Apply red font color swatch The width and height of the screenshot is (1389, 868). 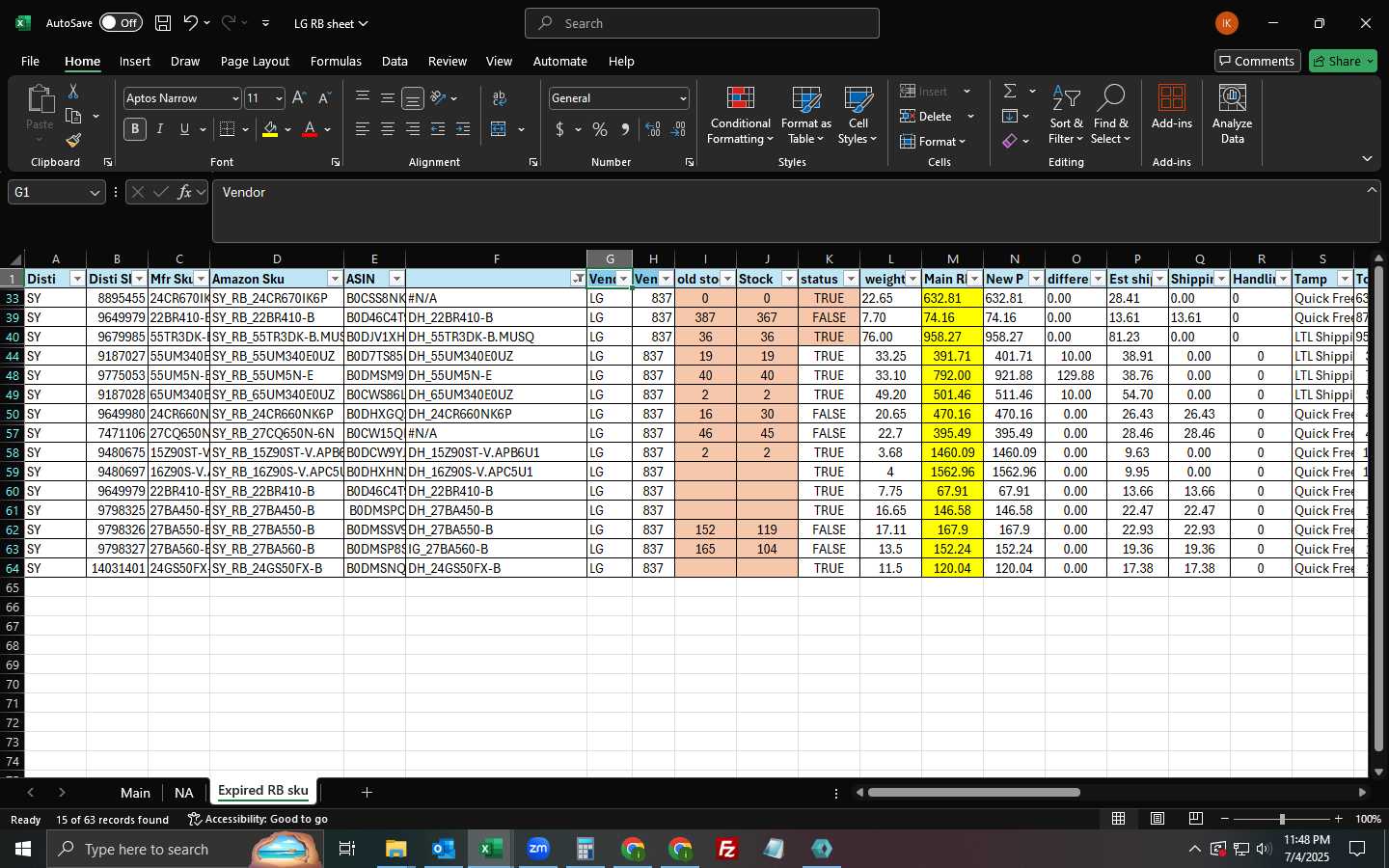coord(310,130)
